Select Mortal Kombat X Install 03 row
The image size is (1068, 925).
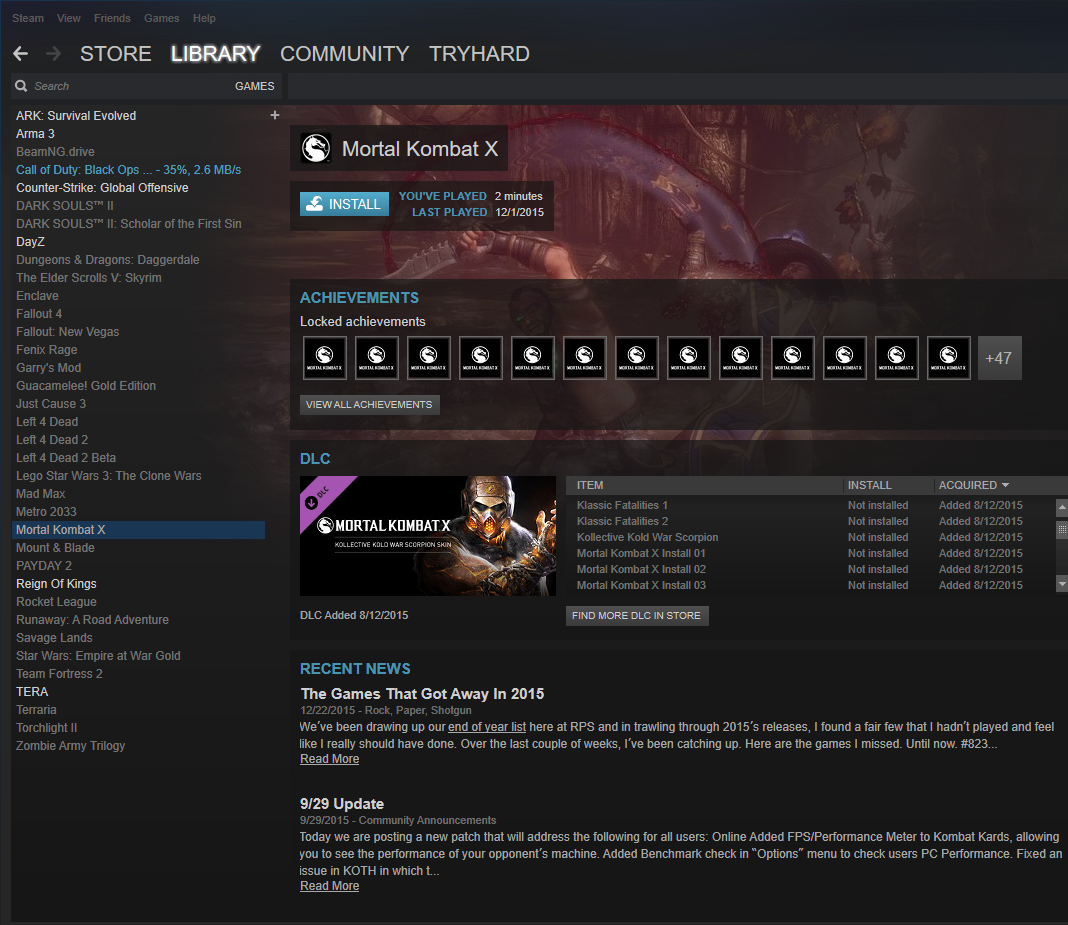(810, 585)
